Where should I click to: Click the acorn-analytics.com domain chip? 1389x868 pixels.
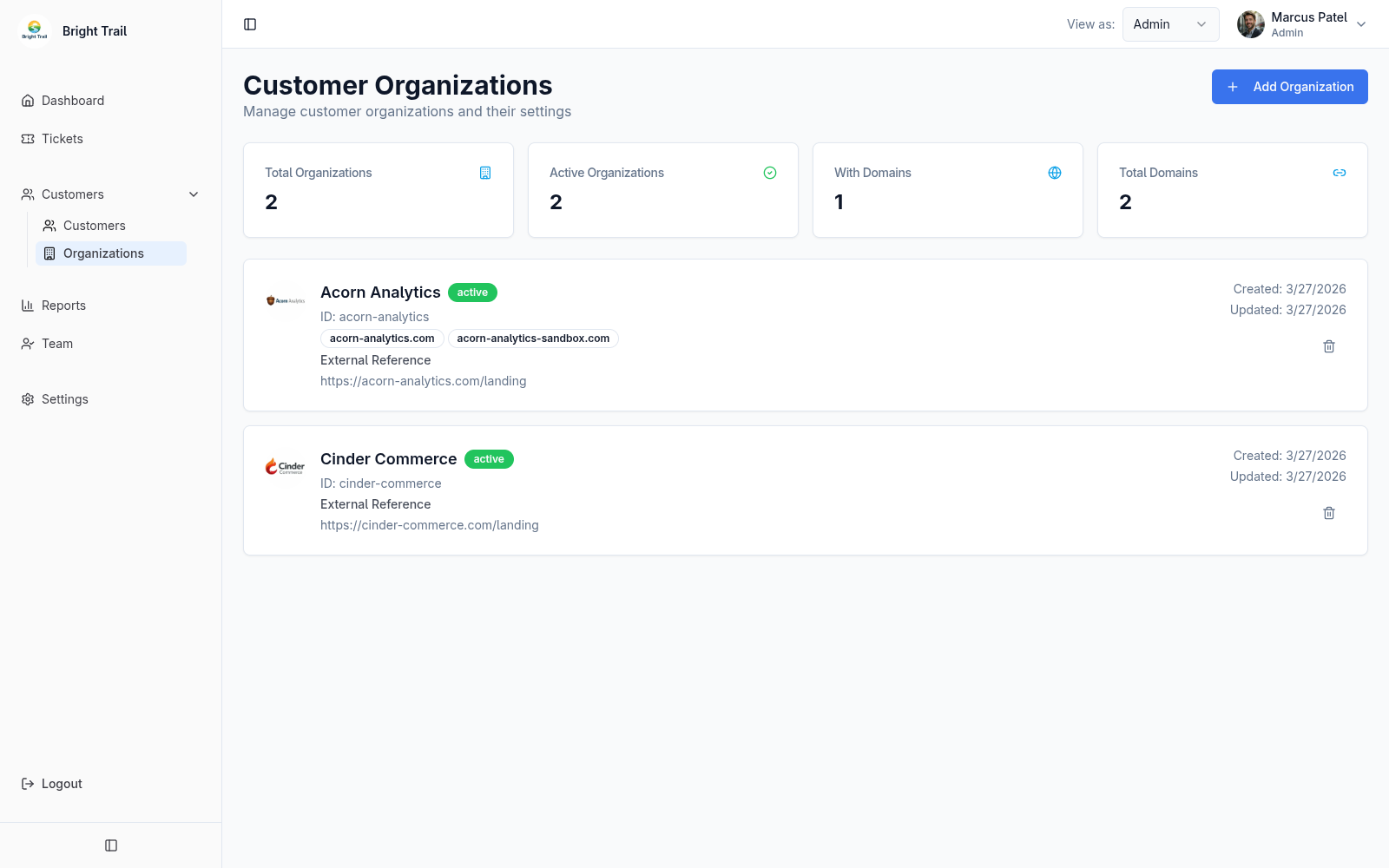coord(382,339)
